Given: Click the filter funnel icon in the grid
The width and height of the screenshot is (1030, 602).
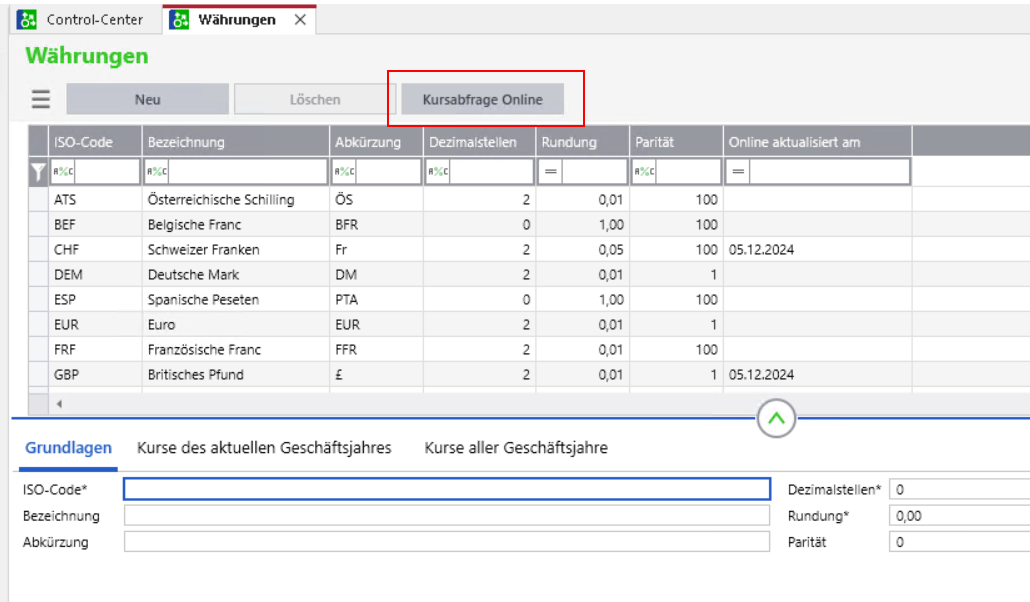Looking at the screenshot, I should [x=37, y=172].
